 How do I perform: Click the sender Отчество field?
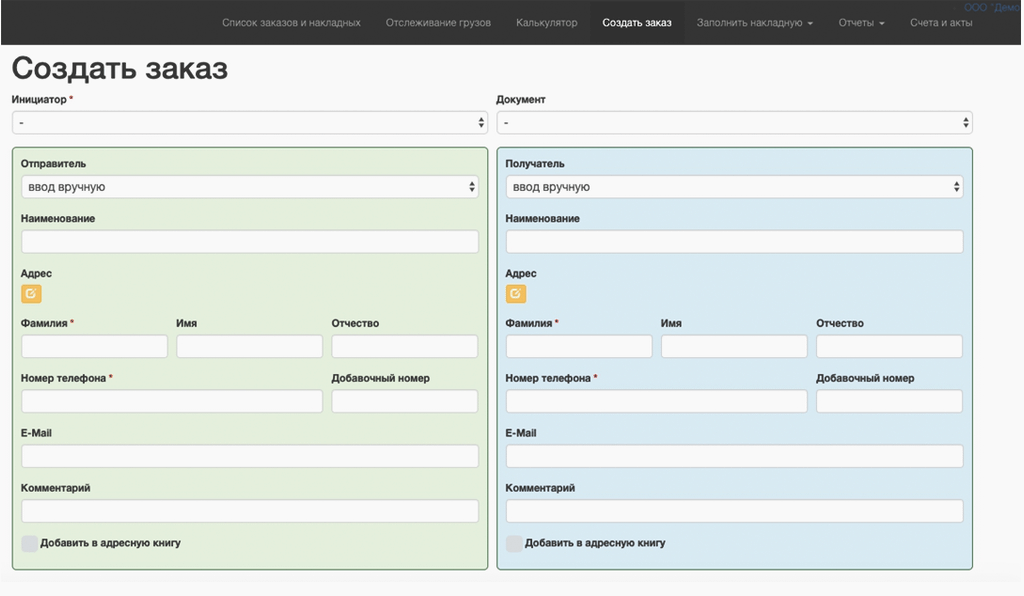tap(404, 346)
